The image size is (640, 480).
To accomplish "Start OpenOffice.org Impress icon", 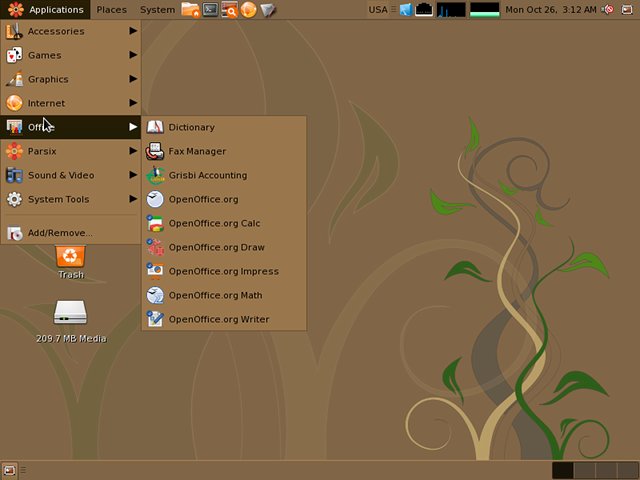I will pyautogui.click(x=155, y=271).
